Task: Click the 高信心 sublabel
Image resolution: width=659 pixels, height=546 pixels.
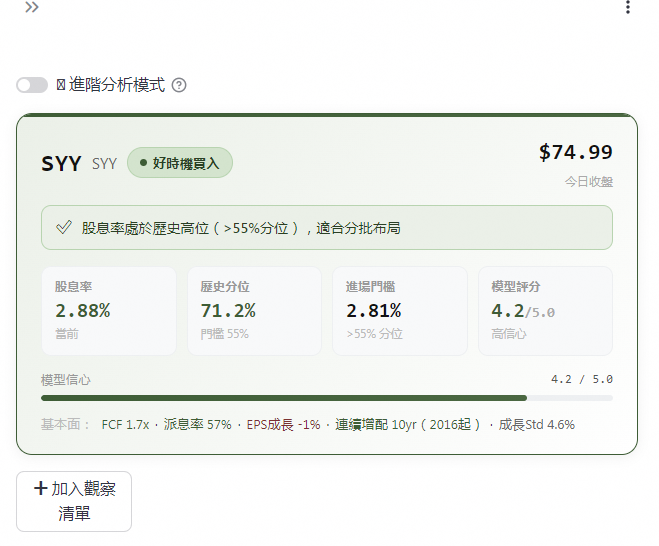Action: tap(509, 334)
